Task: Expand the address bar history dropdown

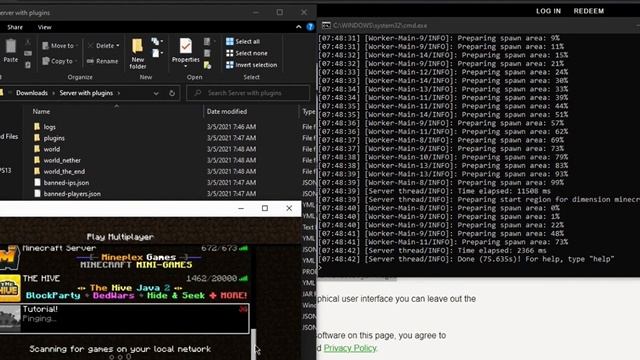Action: tap(156, 93)
